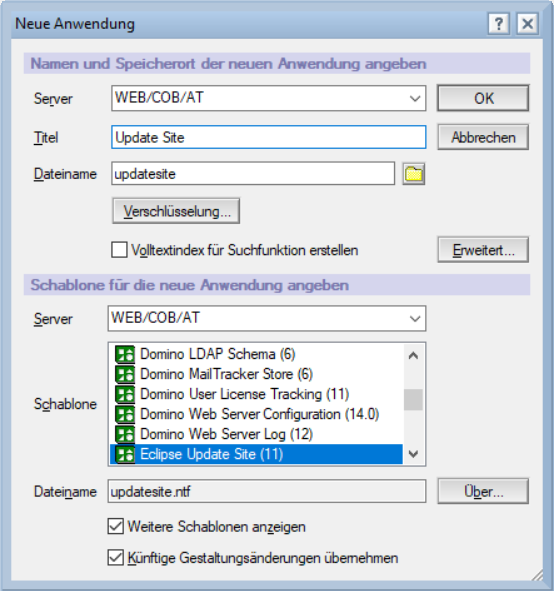This screenshot has height=591, width=554.
Task: Click the Domino Web Server Configuration icon
Action: pos(125,414)
